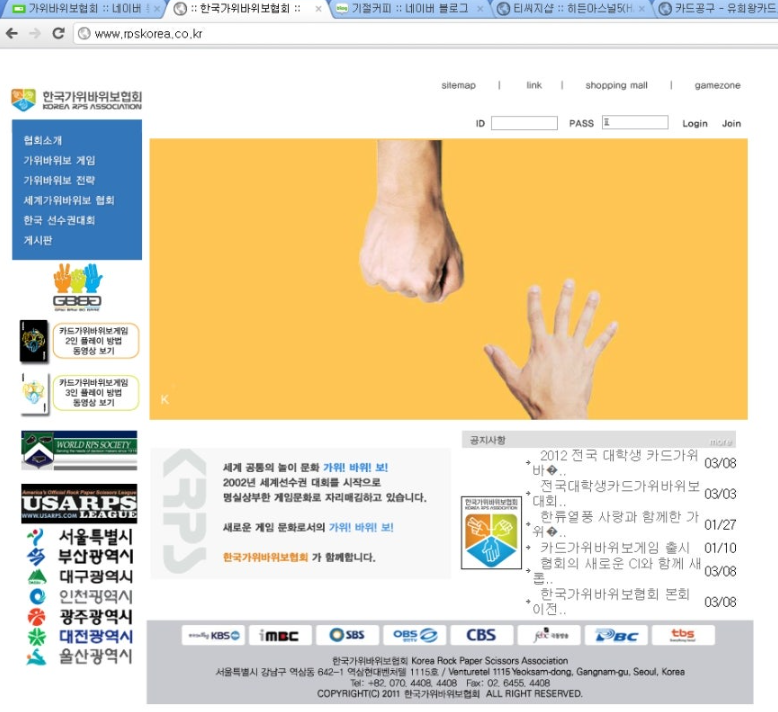The height and width of the screenshot is (712, 778).
Task: Click the febc logo in footer
Action: click(549, 635)
